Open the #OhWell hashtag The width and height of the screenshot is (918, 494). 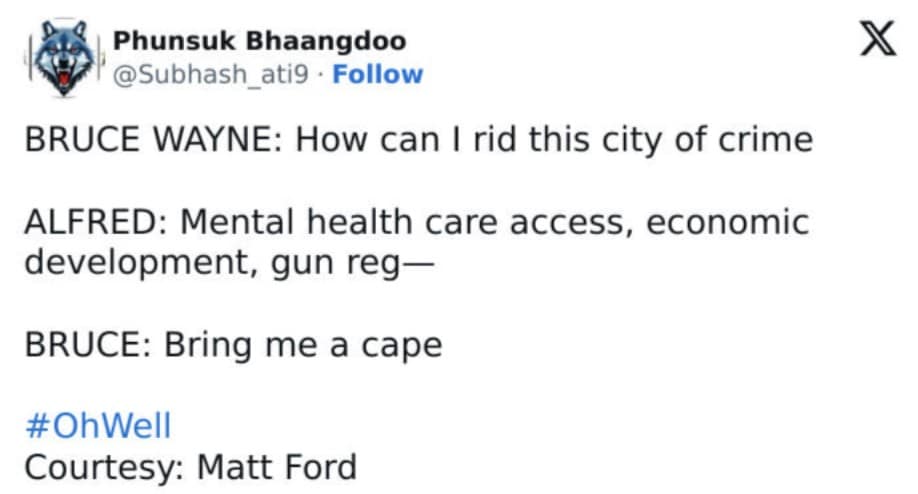tap(97, 426)
